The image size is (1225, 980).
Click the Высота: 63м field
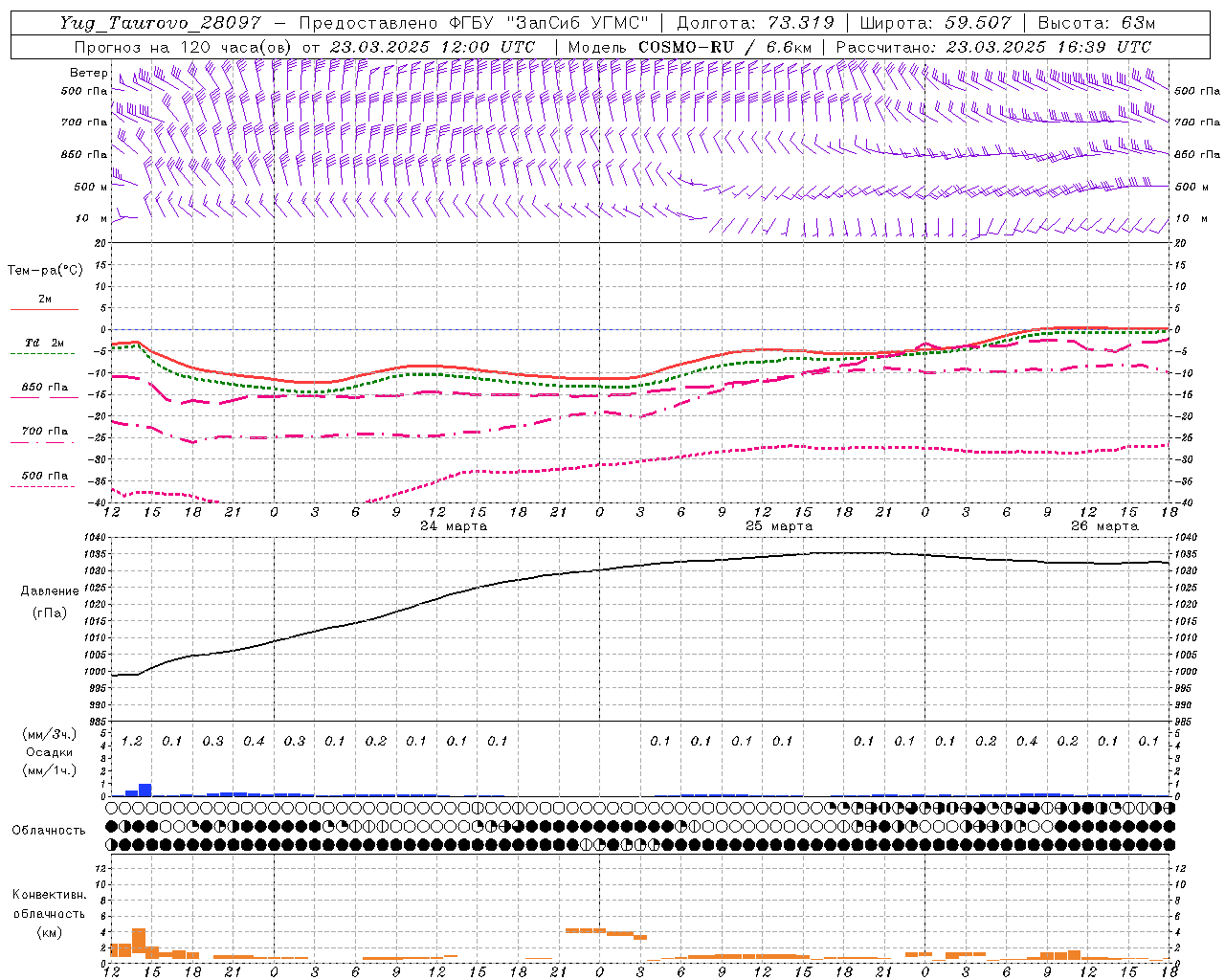tap(1096, 23)
